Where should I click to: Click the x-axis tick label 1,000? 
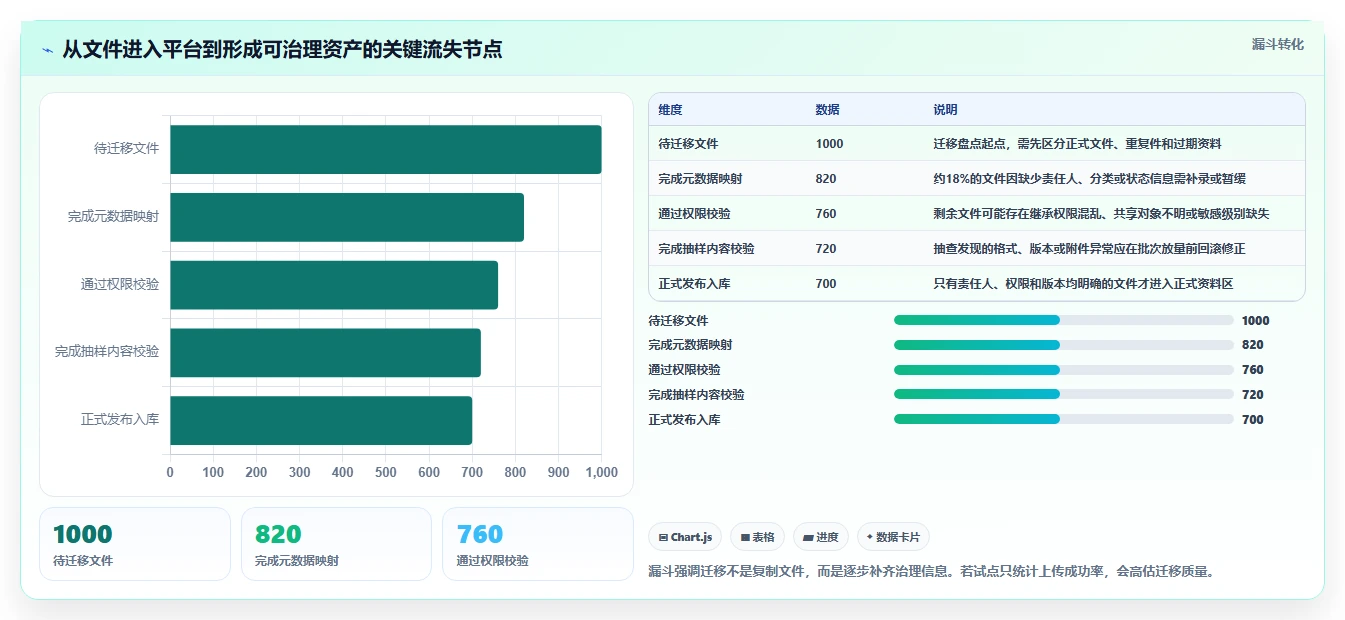pos(601,472)
